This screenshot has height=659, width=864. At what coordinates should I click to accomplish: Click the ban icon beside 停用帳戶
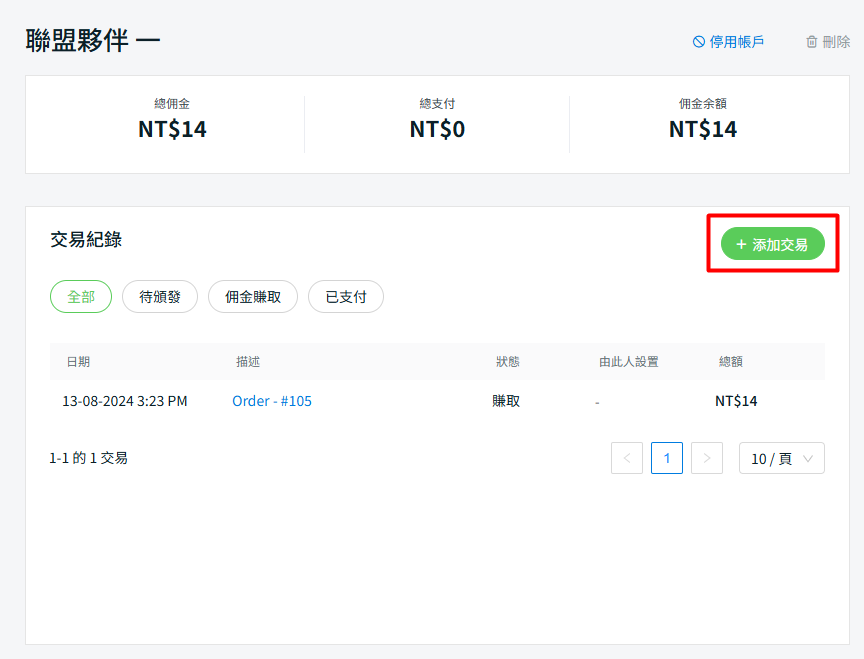699,42
